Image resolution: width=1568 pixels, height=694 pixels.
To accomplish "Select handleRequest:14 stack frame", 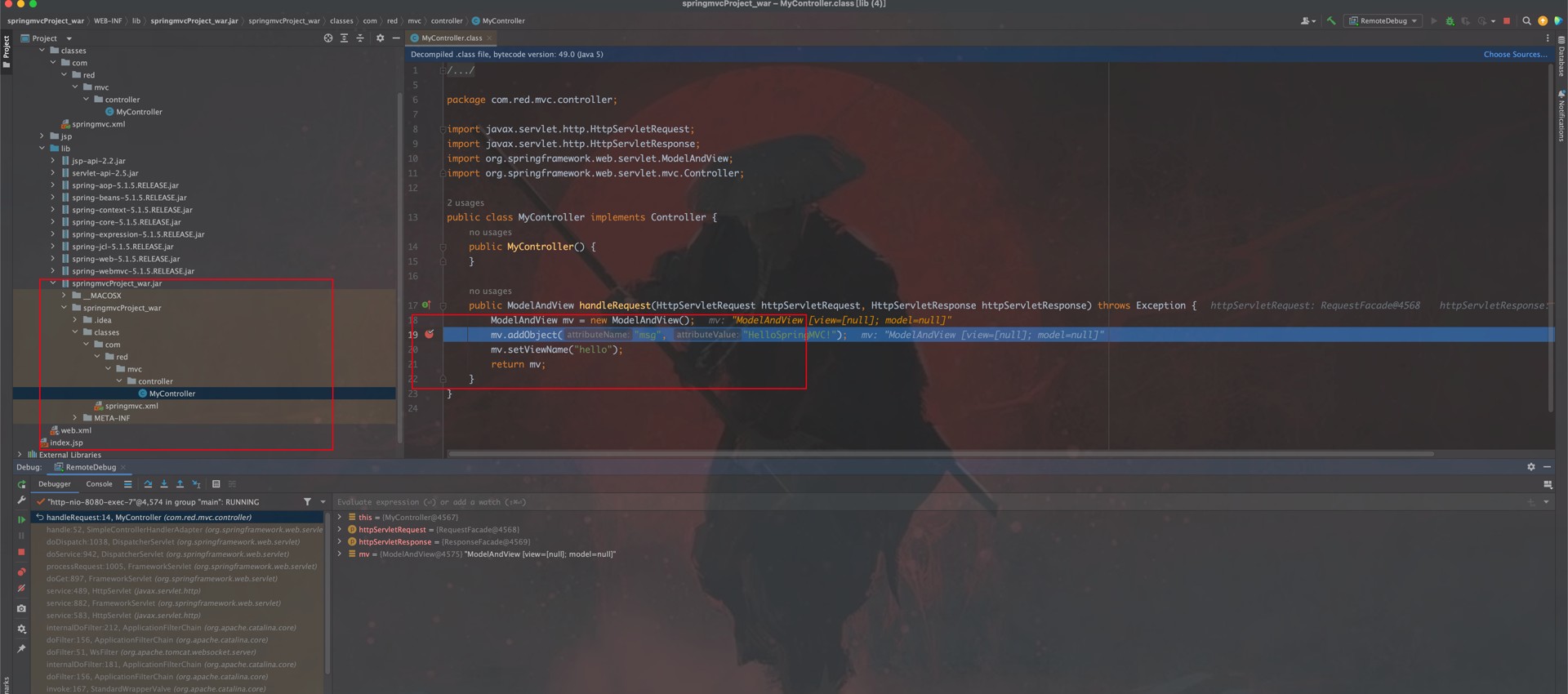I will click(x=177, y=518).
